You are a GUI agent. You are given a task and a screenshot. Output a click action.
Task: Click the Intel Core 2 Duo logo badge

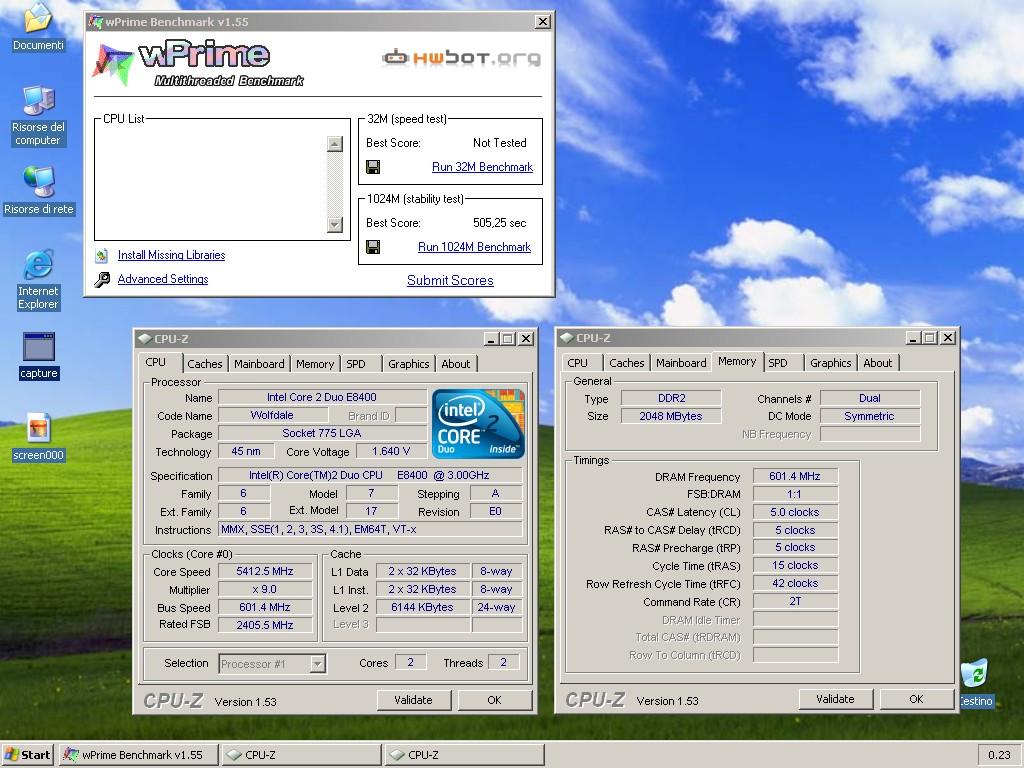click(478, 424)
